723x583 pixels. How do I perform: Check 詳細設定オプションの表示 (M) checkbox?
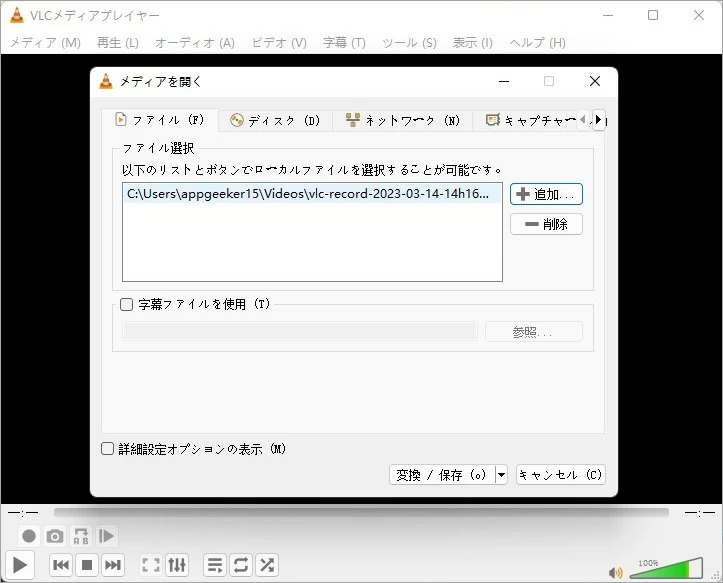(x=107, y=449)
